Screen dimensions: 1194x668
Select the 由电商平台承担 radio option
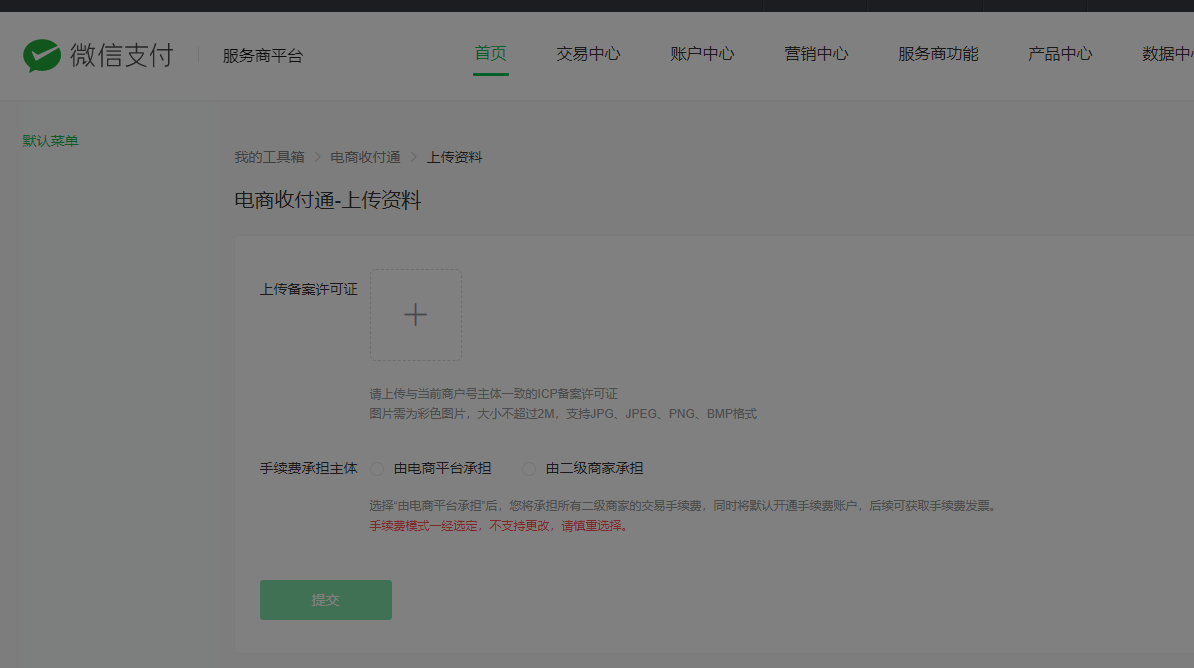(x=377, y=468)
